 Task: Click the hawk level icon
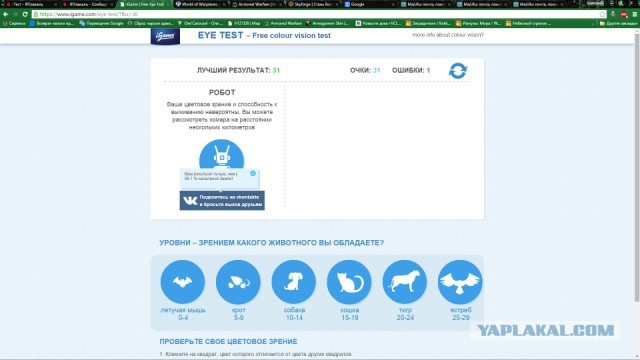460,282
